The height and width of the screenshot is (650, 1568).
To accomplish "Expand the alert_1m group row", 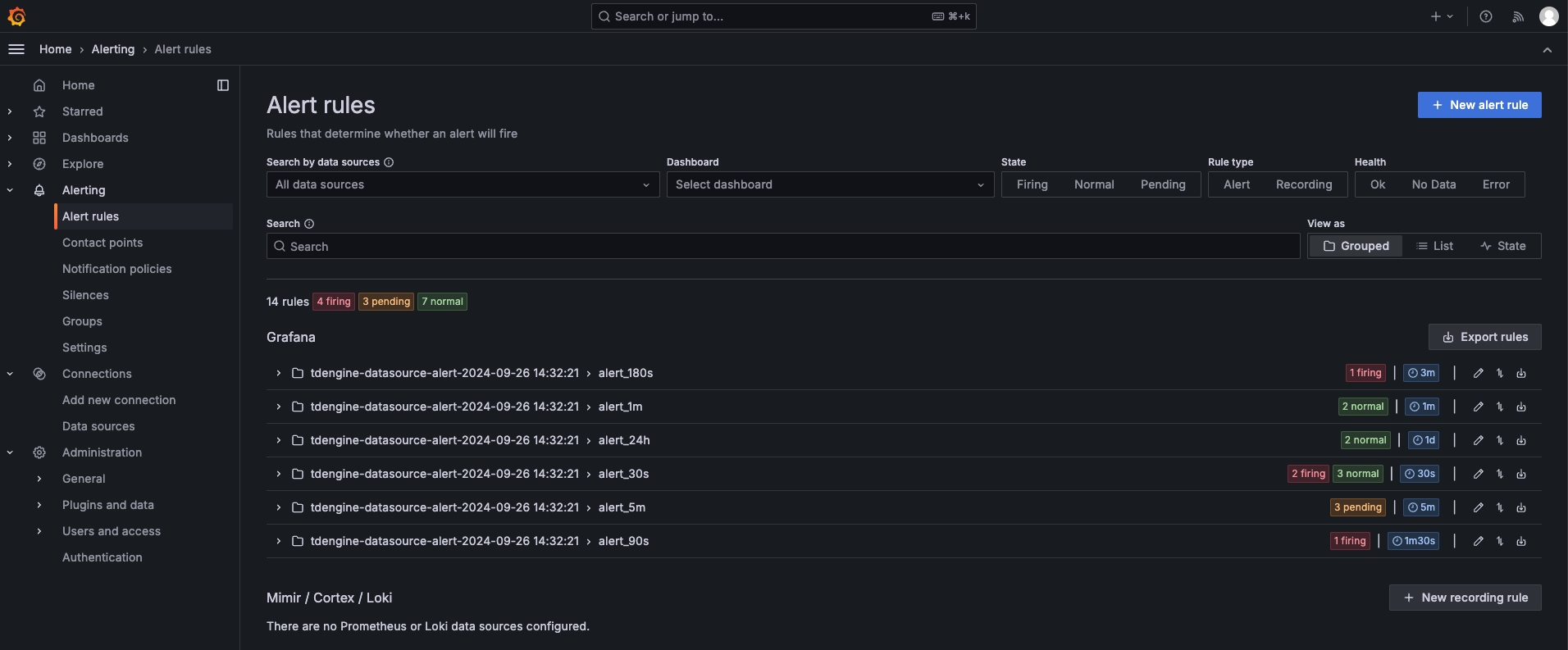I will point(278,407).
